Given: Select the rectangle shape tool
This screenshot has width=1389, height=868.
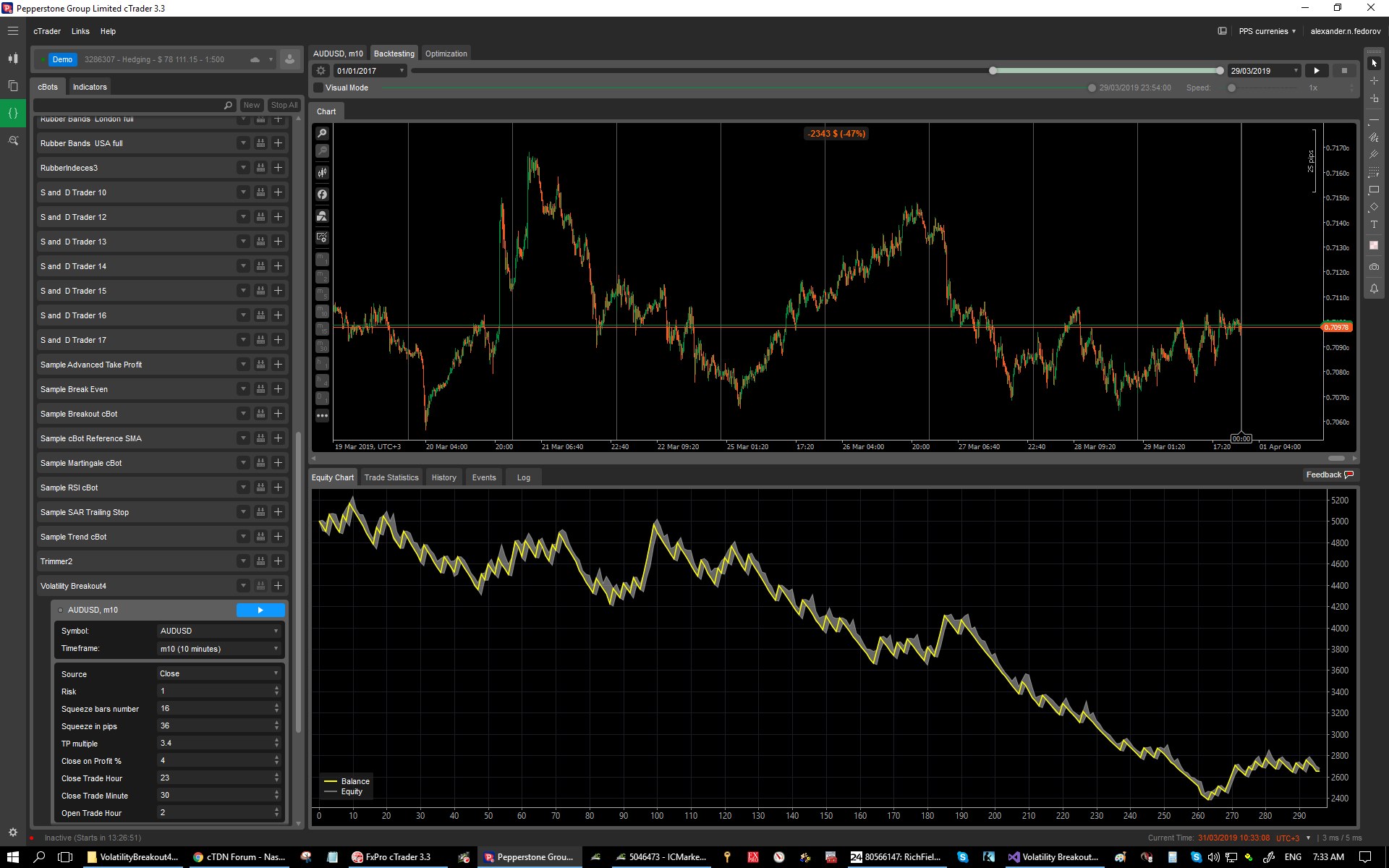Looking at the screenshot, I should (1374, 190).
